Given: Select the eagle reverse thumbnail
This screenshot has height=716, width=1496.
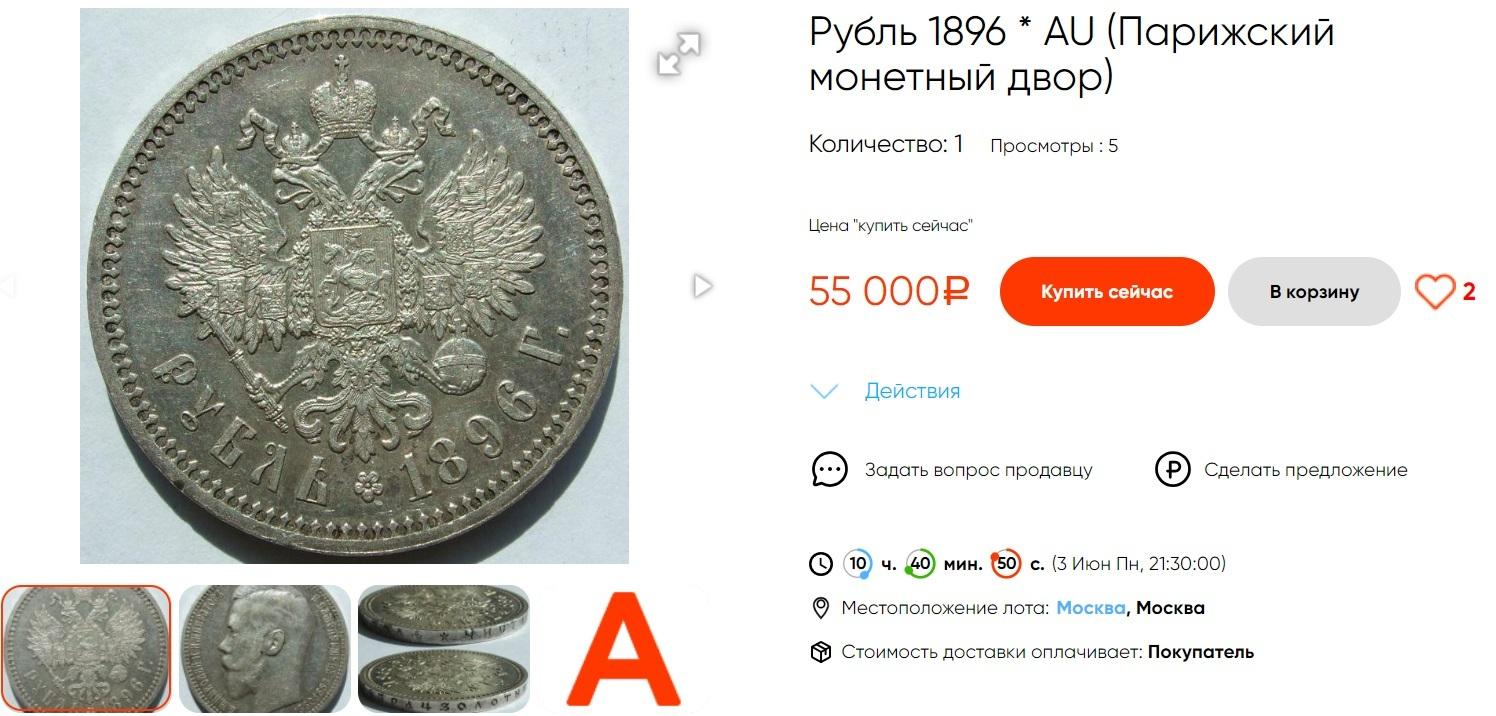Looking at the screenshot, I should pyautogui.click(x=86, y=648).
